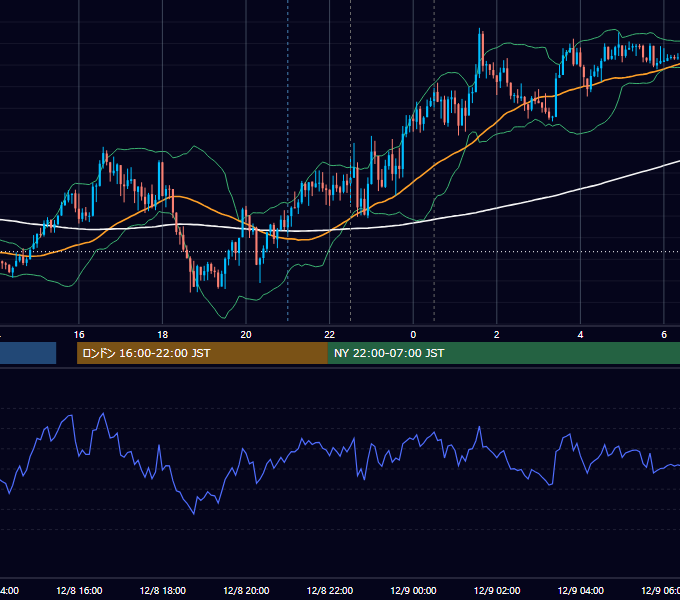
Task: Click the hour label 2 under the price chart
Action: [497, 335]
